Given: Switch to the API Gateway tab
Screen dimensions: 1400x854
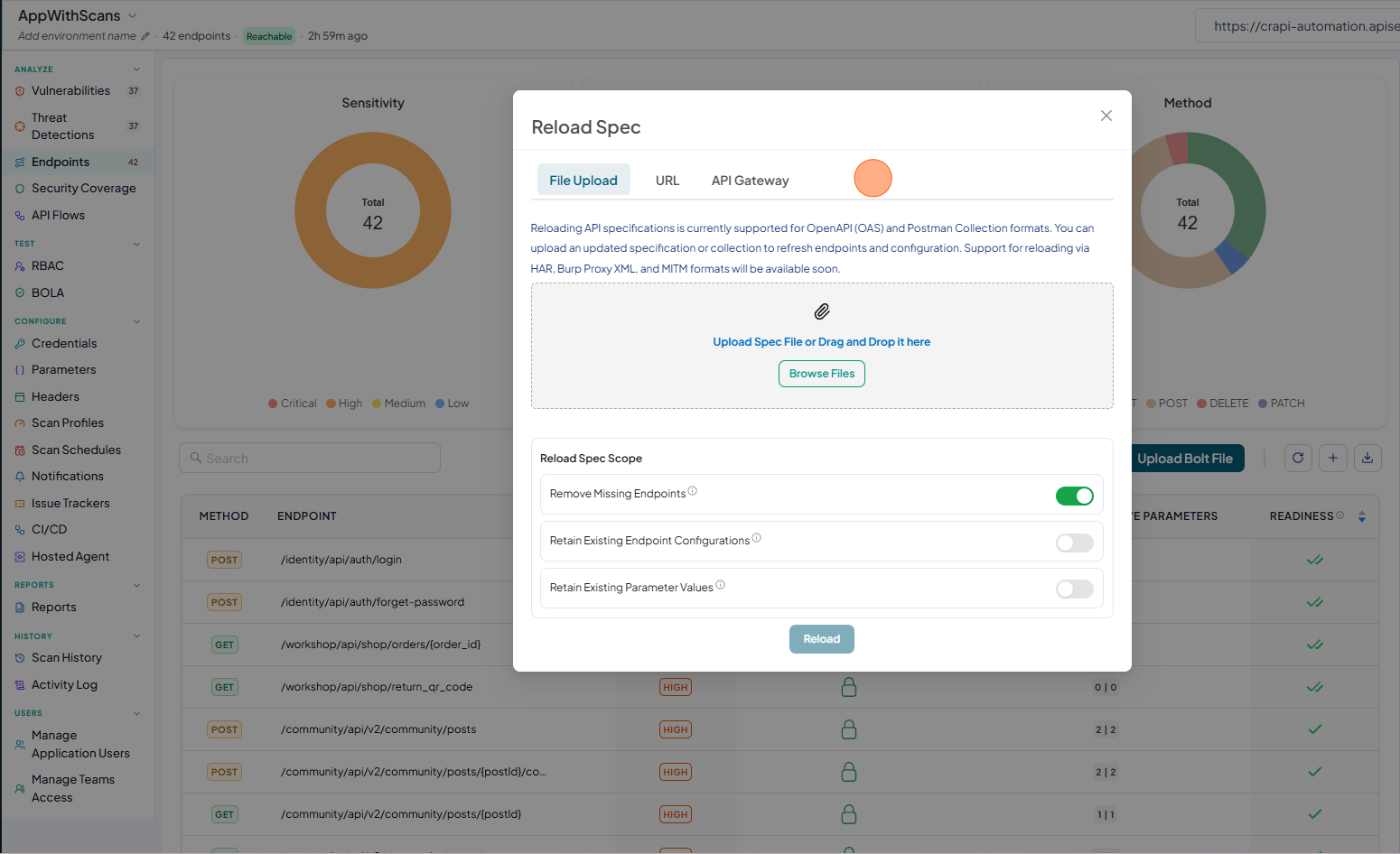Looking at the screenshot, I should [x=751, y=181].
